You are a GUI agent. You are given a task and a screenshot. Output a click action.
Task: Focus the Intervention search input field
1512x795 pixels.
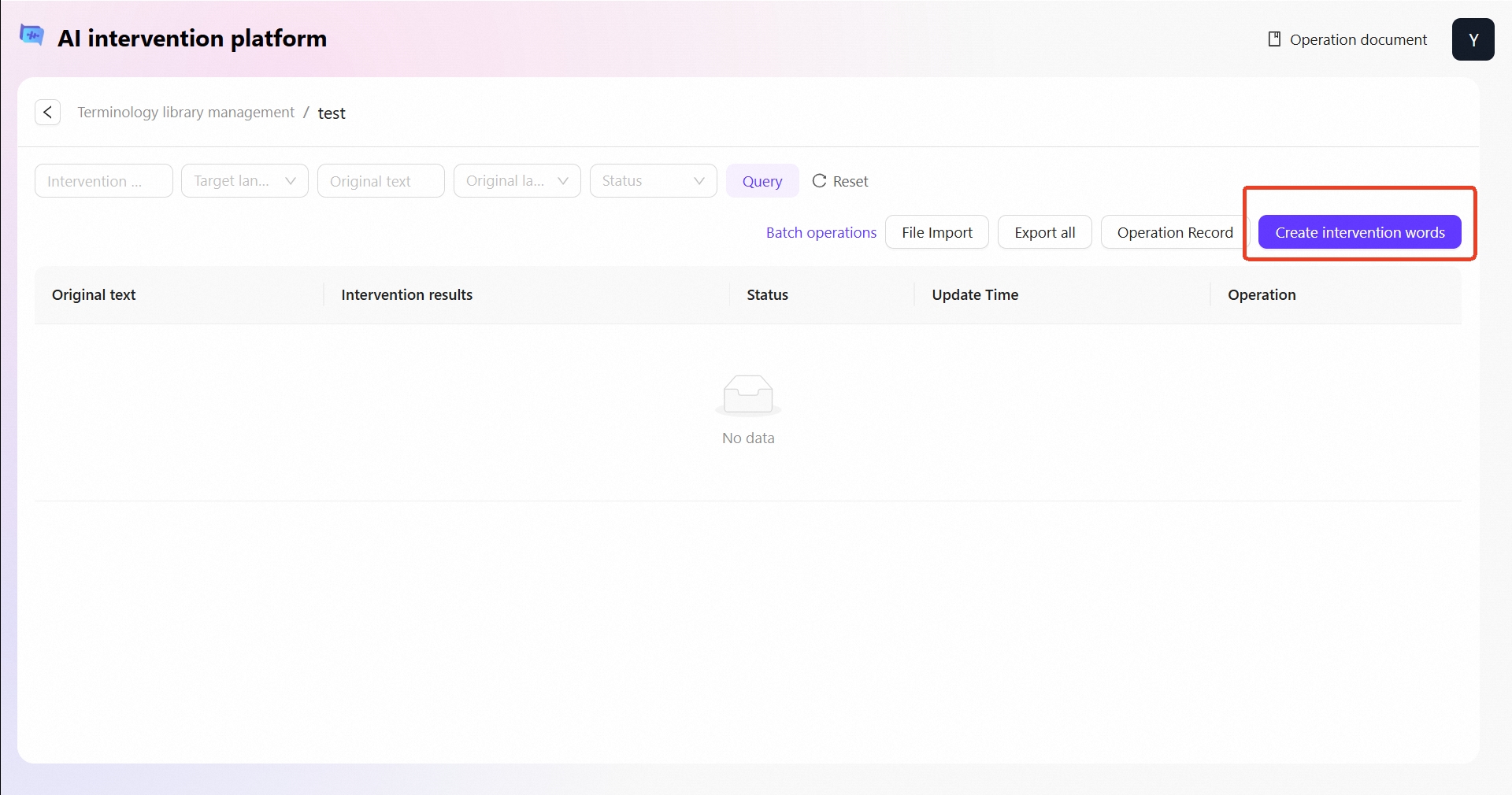coord(103,181)
